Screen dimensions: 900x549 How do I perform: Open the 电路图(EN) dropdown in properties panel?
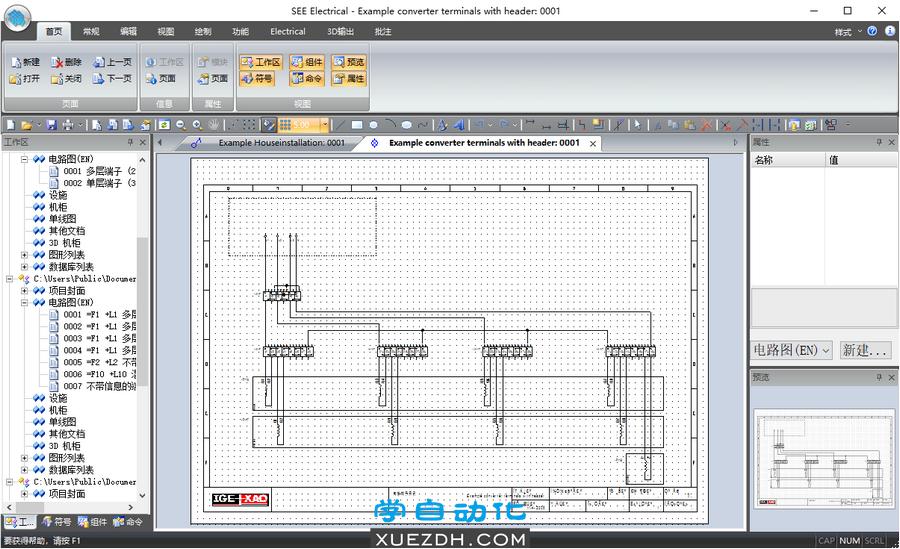click(x=792, y=350)
